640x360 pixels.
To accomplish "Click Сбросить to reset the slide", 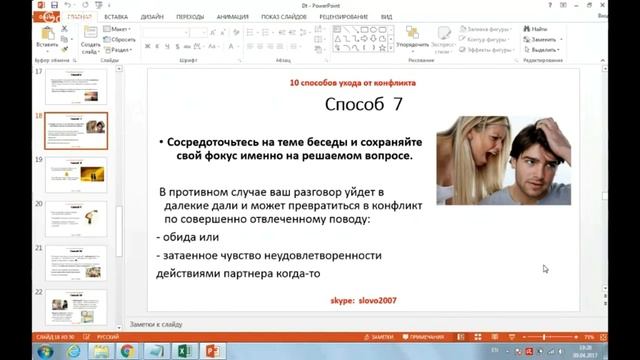I will point(120,40).
